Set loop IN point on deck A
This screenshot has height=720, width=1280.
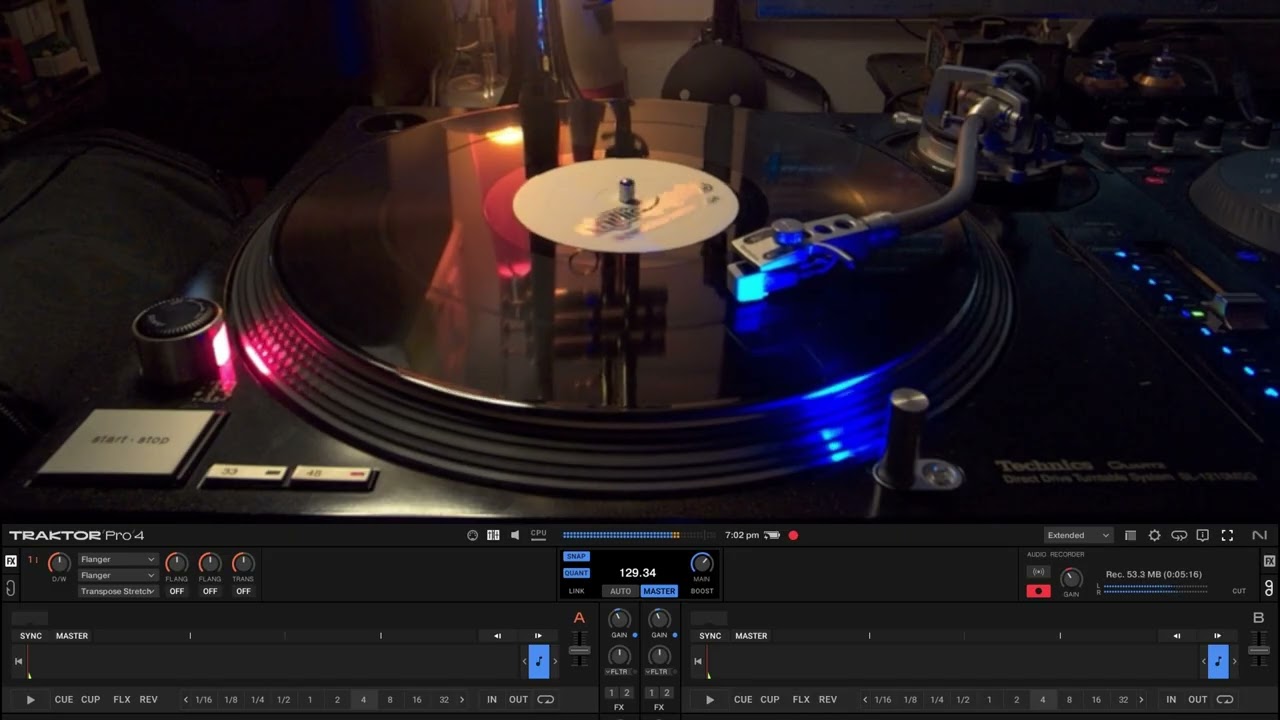(x=492, y=700)
